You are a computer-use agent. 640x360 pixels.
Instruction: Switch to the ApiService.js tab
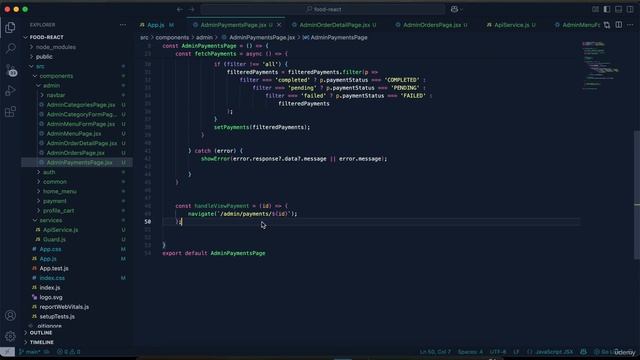[511, 25]
